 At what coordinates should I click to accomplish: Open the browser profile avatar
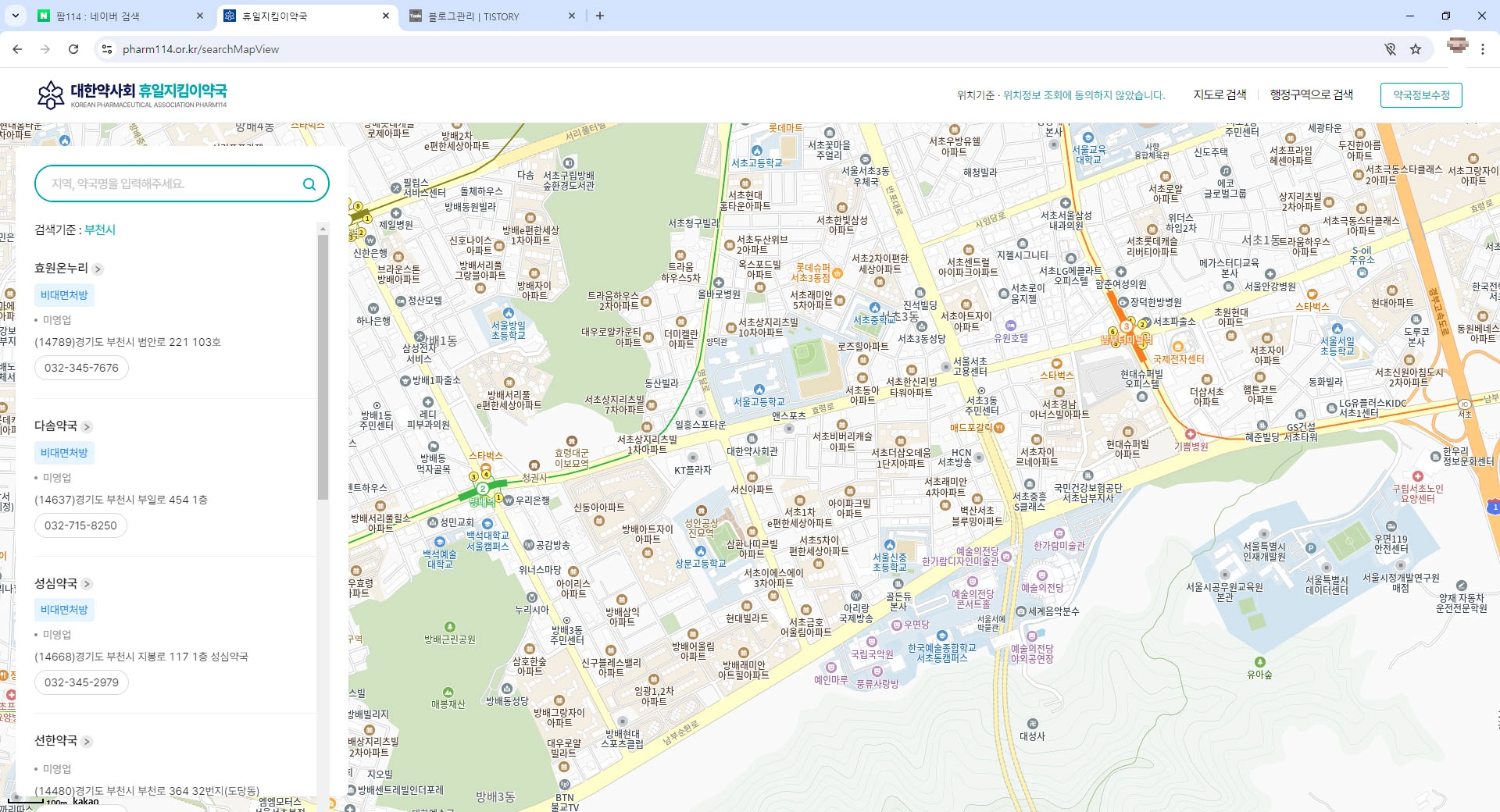tap(1458, 45)
